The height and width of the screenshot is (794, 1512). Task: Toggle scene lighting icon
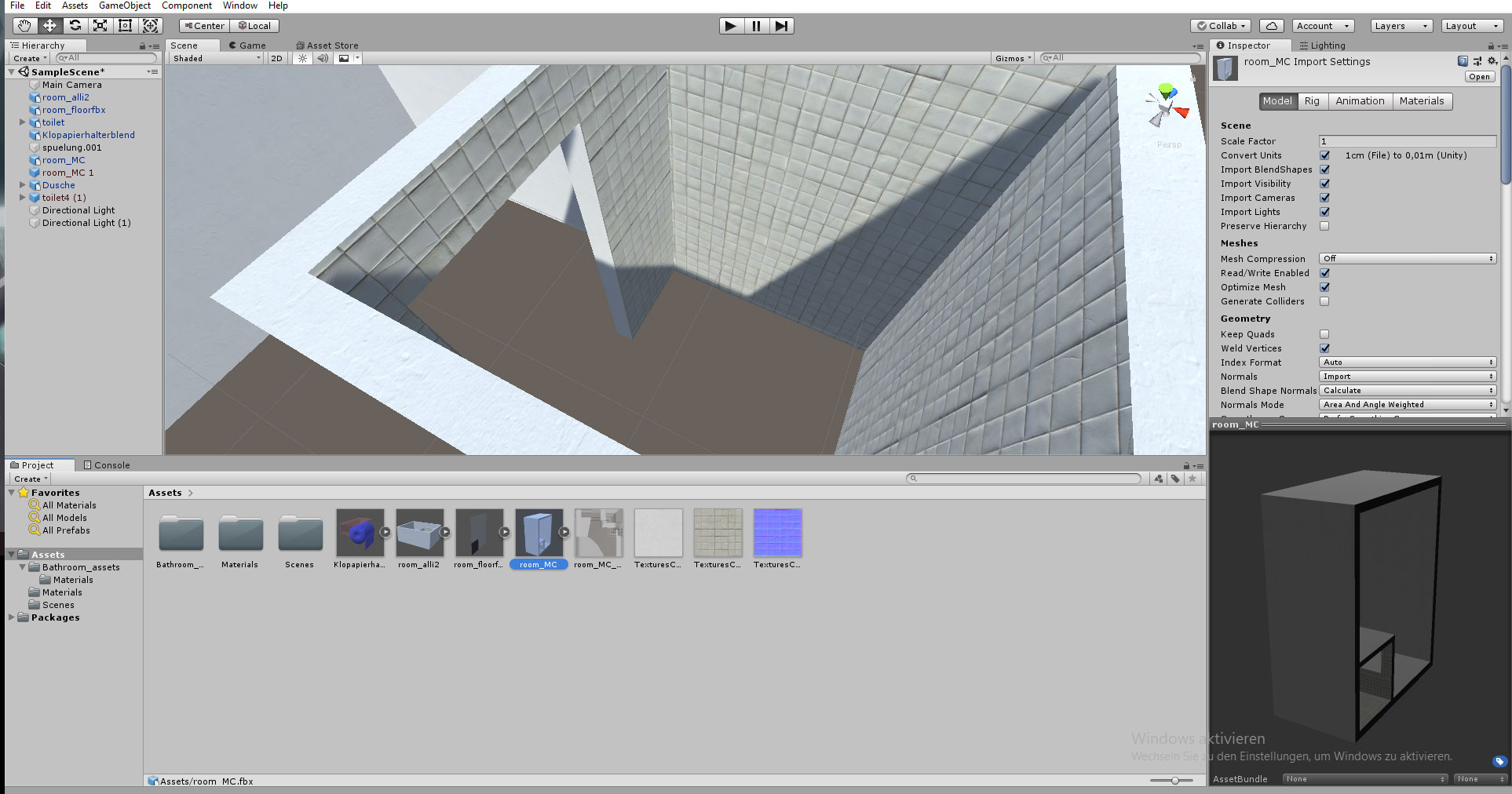tap(302, 58)
